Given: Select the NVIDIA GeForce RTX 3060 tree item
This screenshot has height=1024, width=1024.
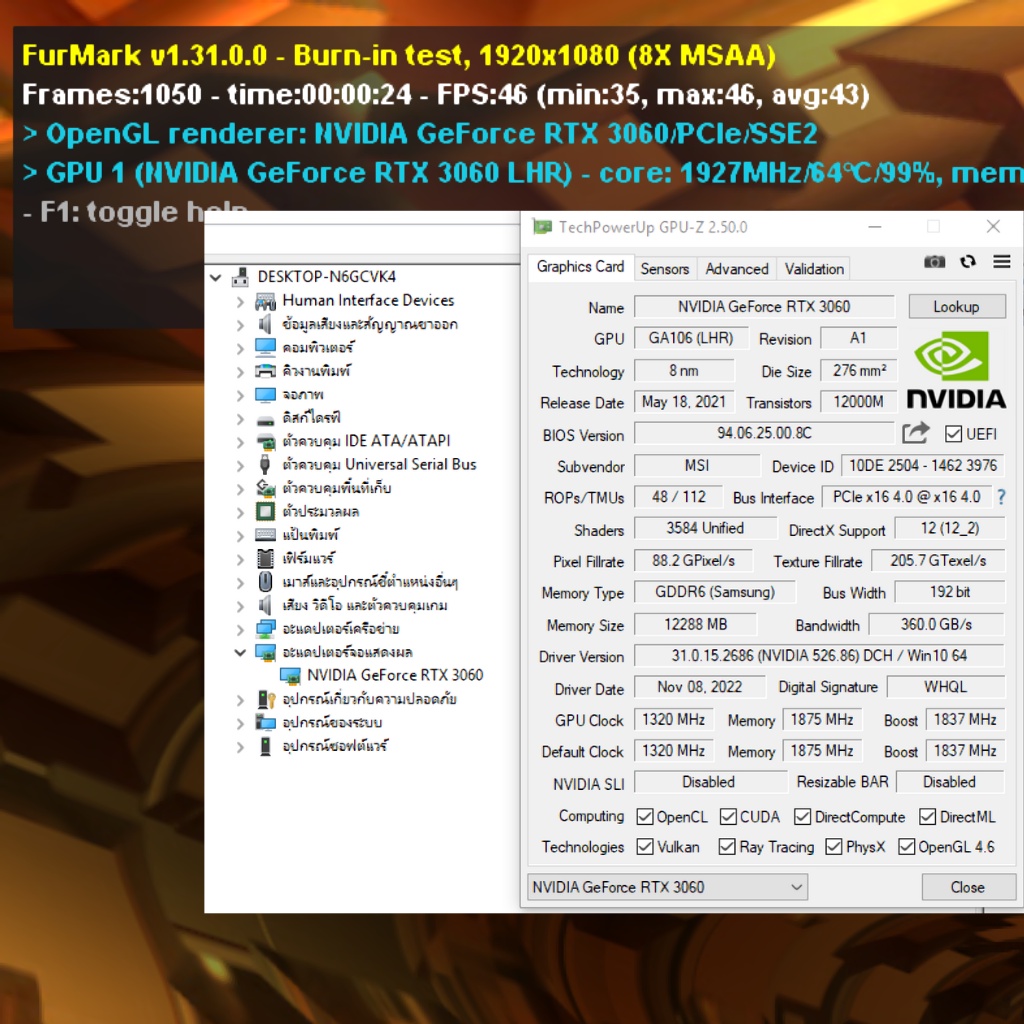Looking at the screenshot, I should (x=394, y=675).
